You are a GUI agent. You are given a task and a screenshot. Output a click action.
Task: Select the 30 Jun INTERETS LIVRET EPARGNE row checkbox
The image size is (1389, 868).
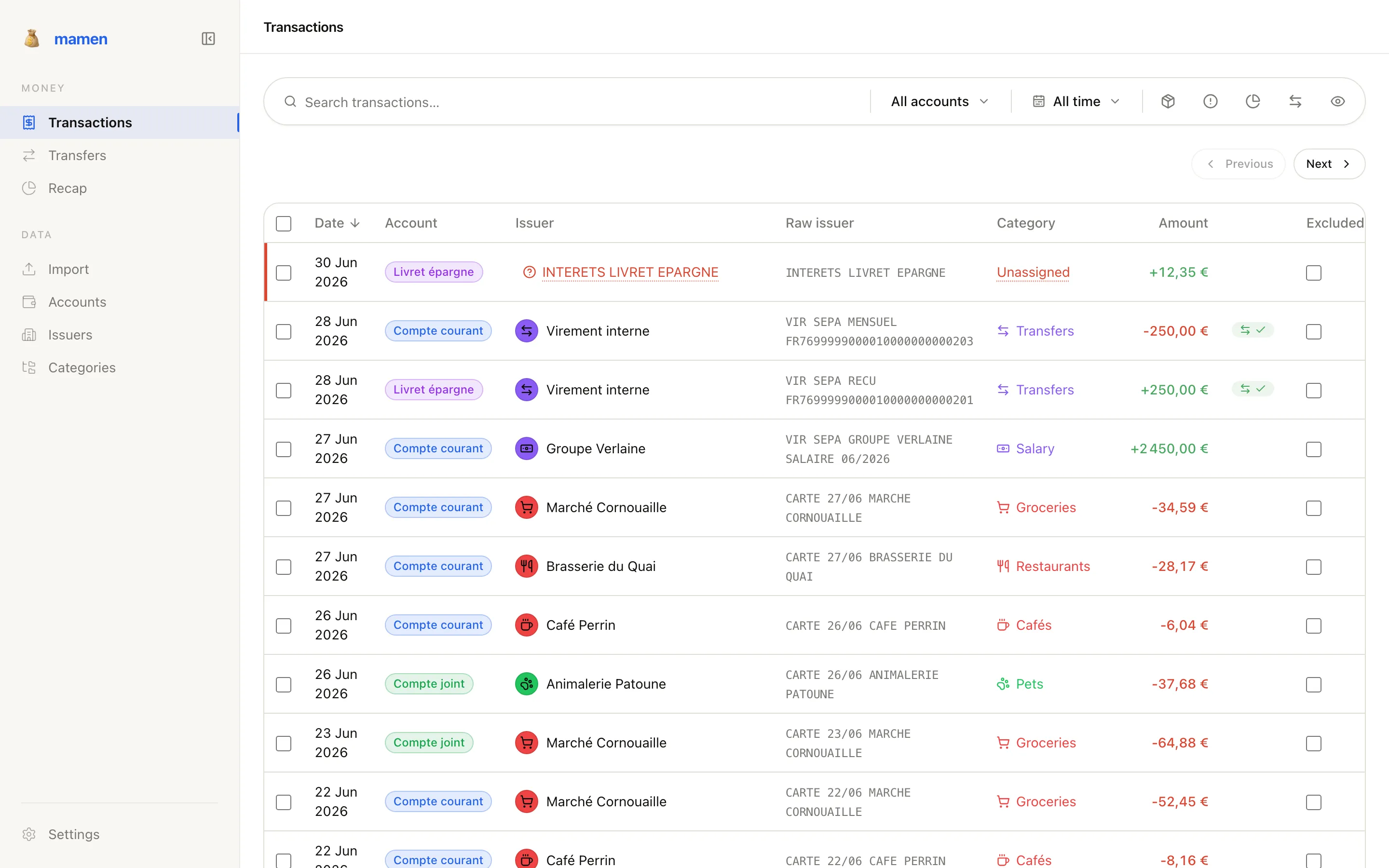pyautogui.click(x=284, y=272)
